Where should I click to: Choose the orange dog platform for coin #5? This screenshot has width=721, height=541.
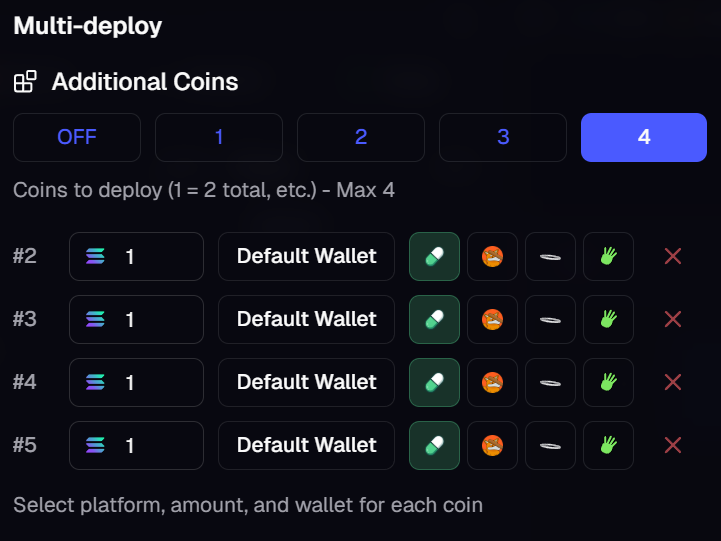pos(492,446)
